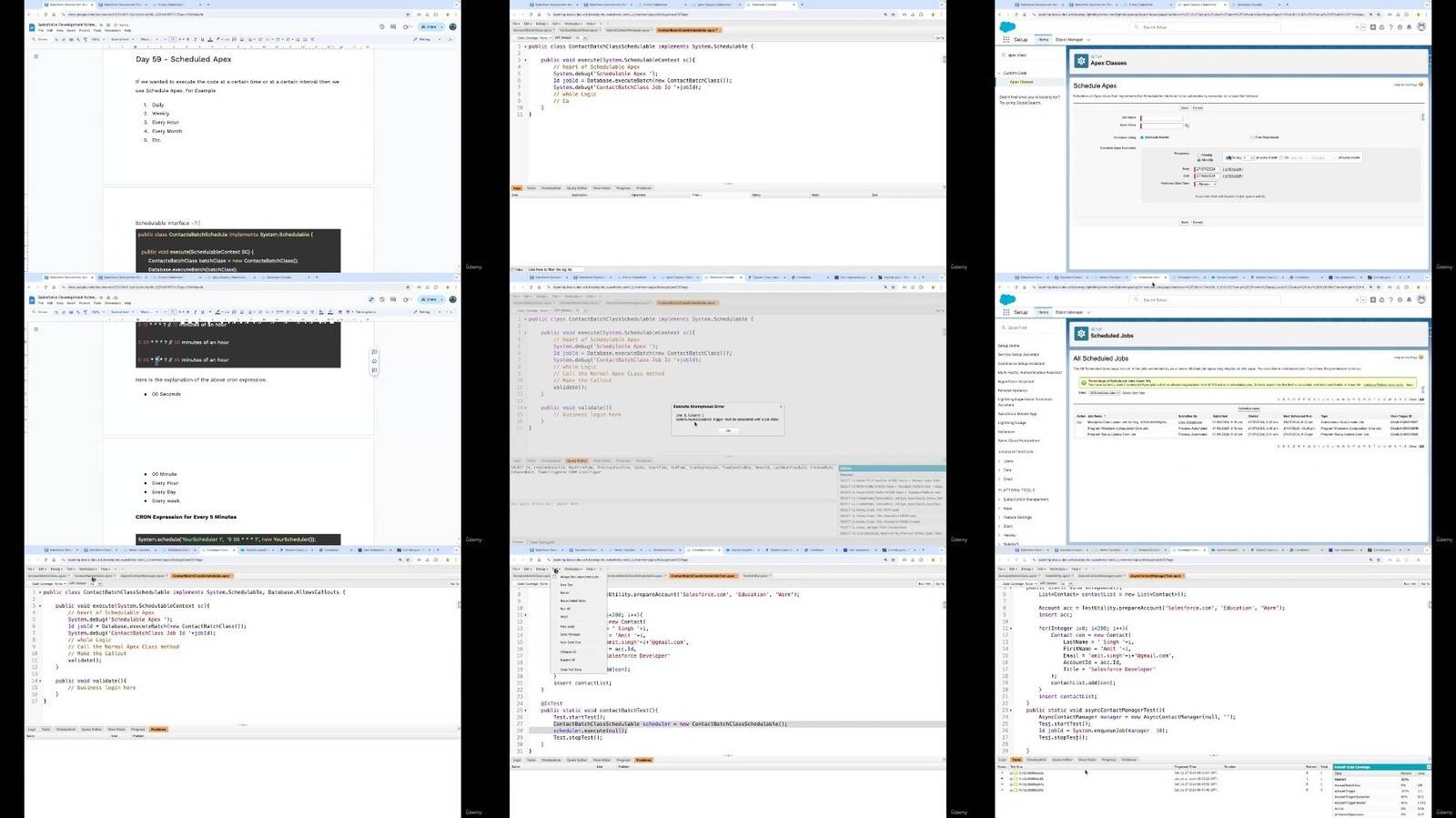Image resolution: width=1456 pixels, height=818 pixels.
Task: Click the Del link in the first scheduled job row
Action: coord(1079,422)
